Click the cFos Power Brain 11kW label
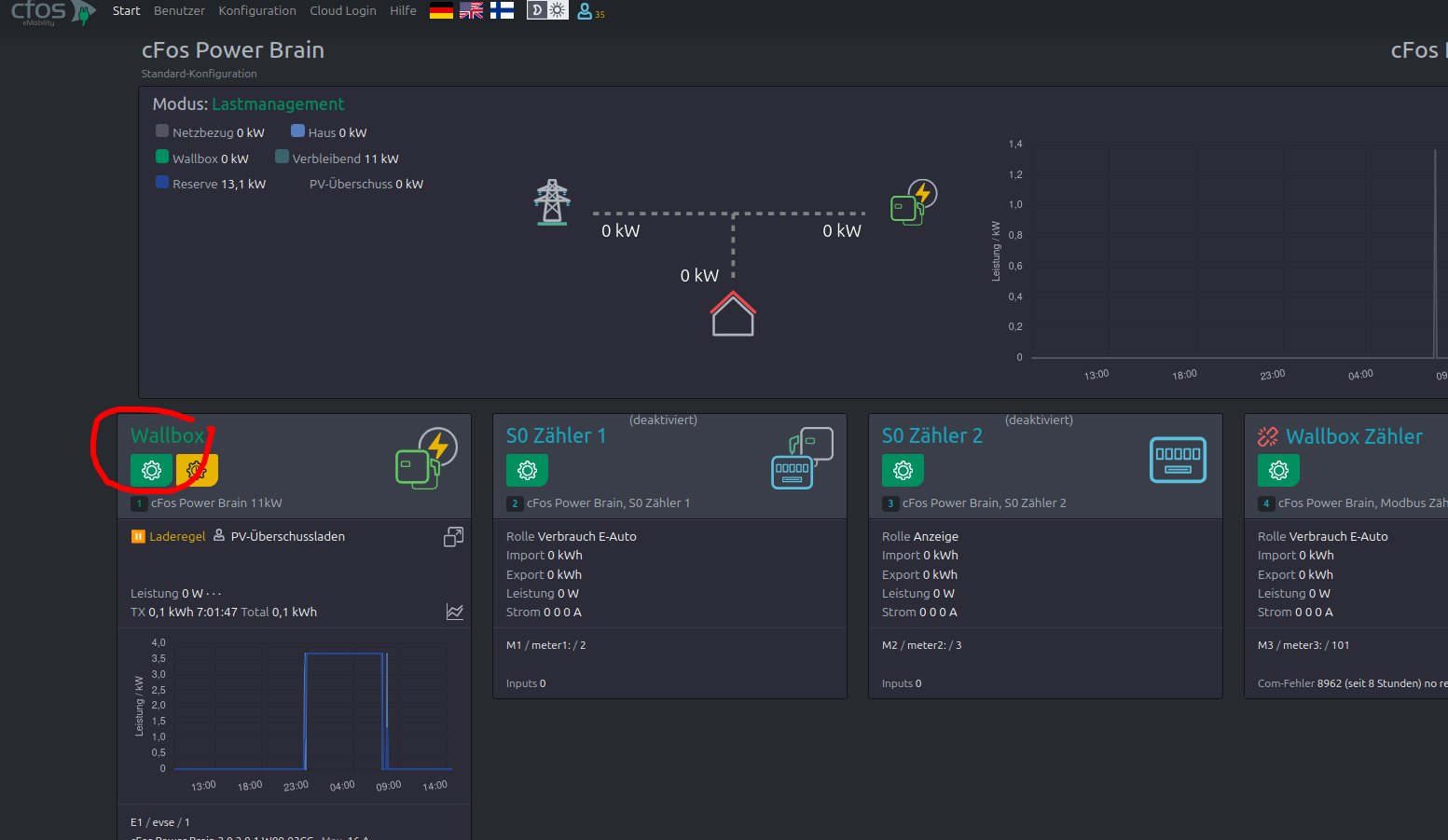The image size is (1448, 840). click(x=216, y=503)
